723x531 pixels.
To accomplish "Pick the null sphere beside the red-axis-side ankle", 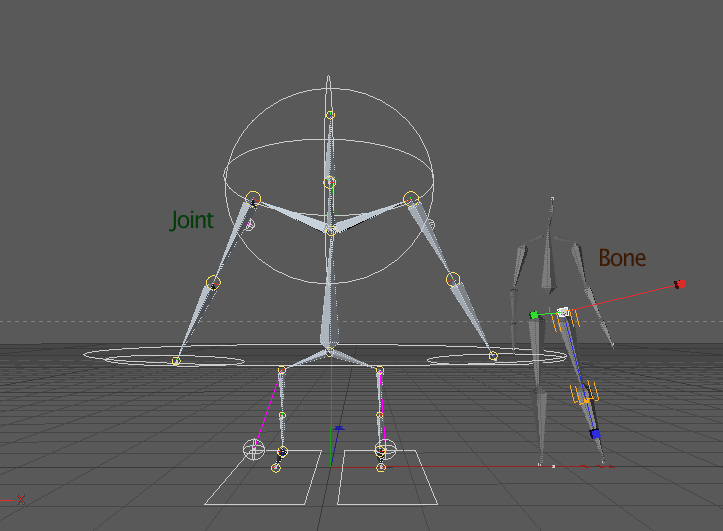I will point(386,448).
